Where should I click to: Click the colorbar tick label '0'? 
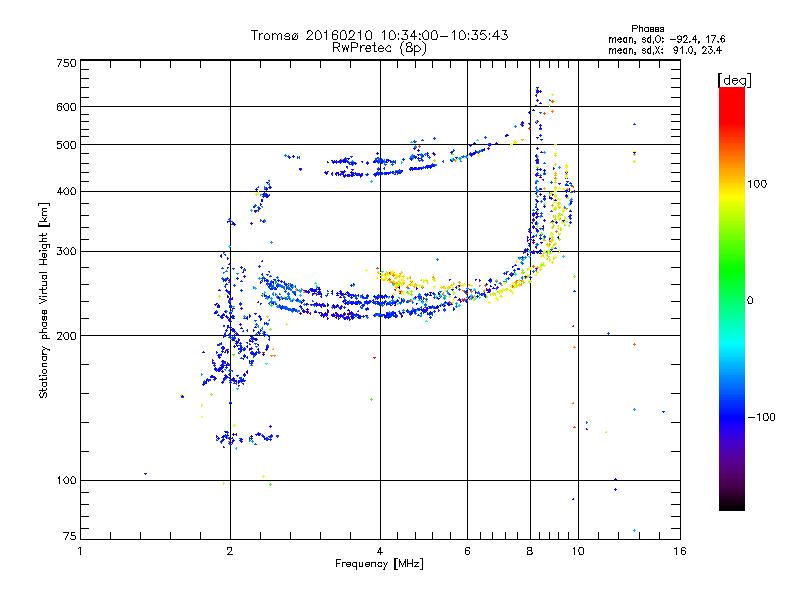(750, 301)
